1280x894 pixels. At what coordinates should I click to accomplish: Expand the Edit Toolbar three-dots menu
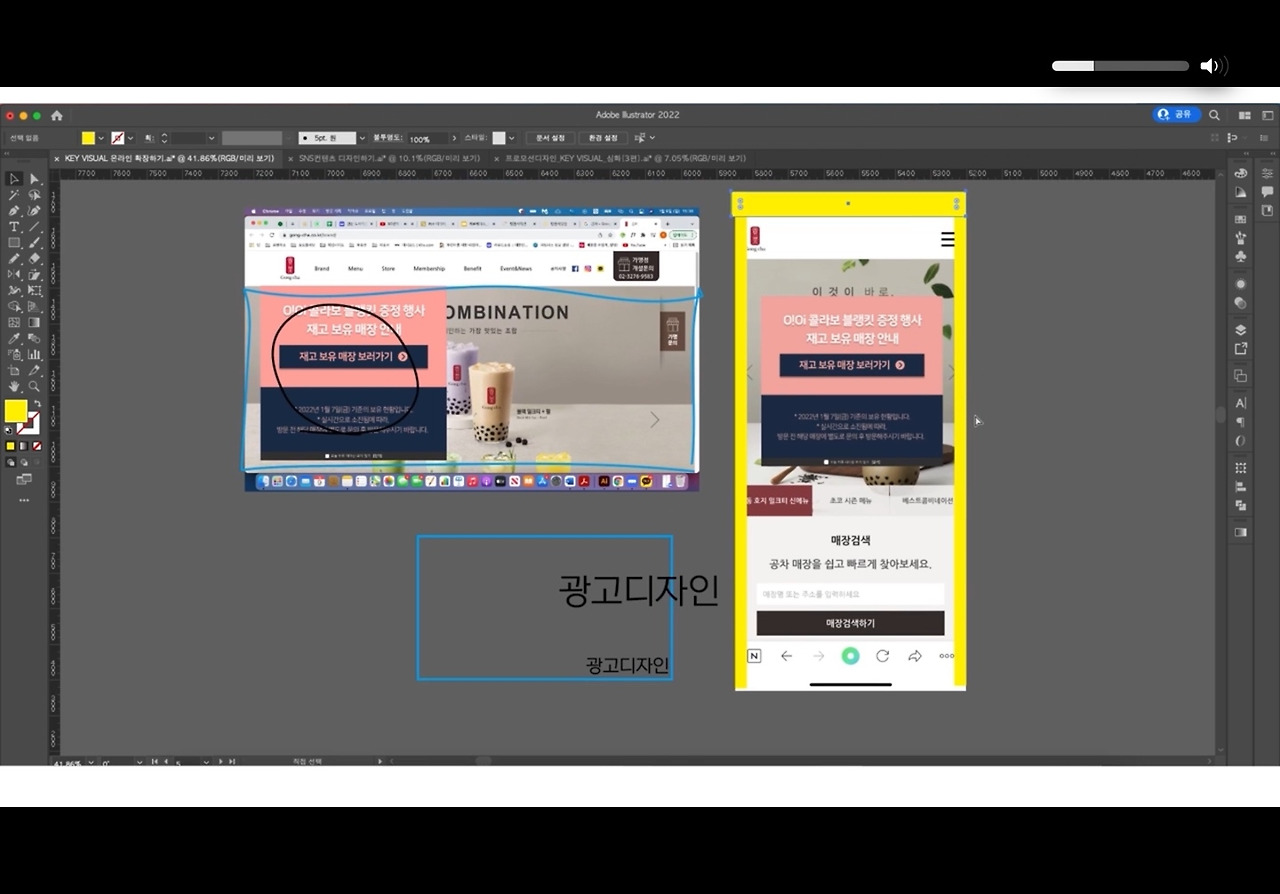(x=24, y=500)
